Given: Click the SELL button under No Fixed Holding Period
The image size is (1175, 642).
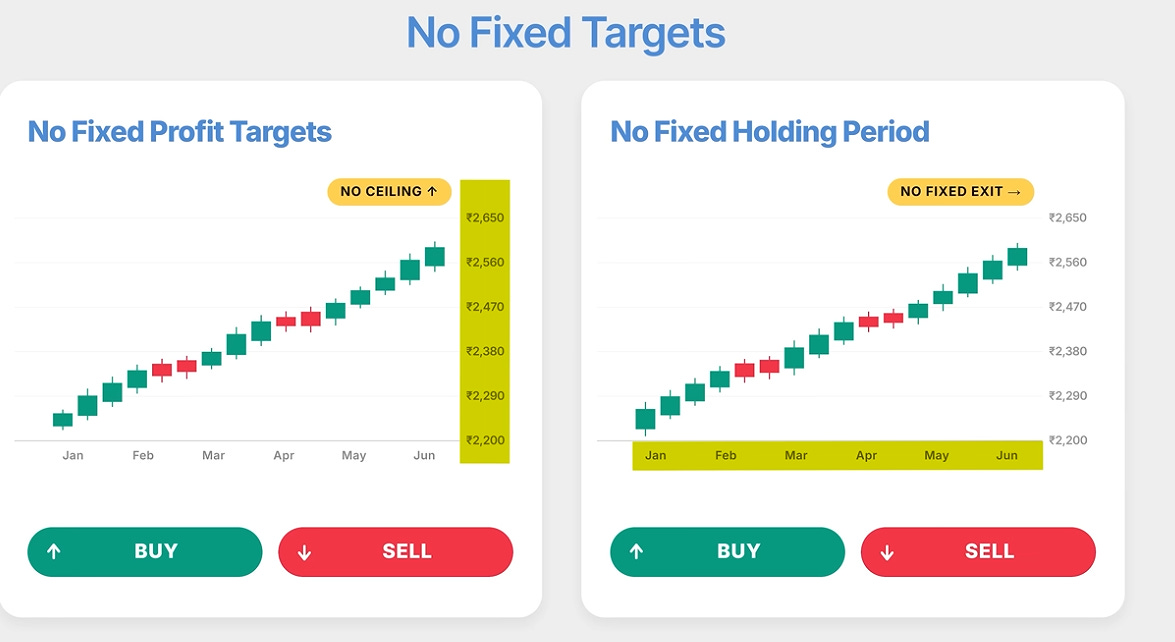Looking at the screenshot, I should (979, 552).
